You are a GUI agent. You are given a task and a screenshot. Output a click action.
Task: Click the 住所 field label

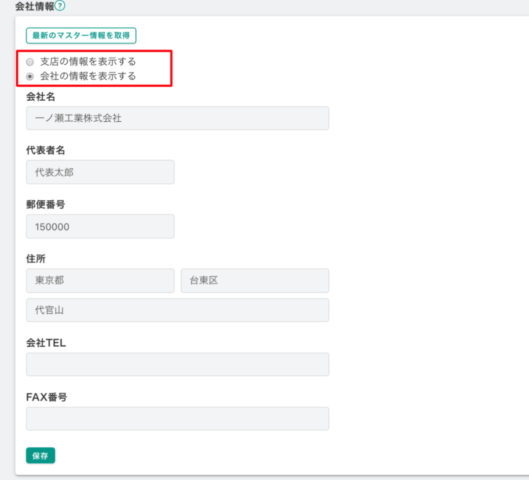(x=36, y=259)
